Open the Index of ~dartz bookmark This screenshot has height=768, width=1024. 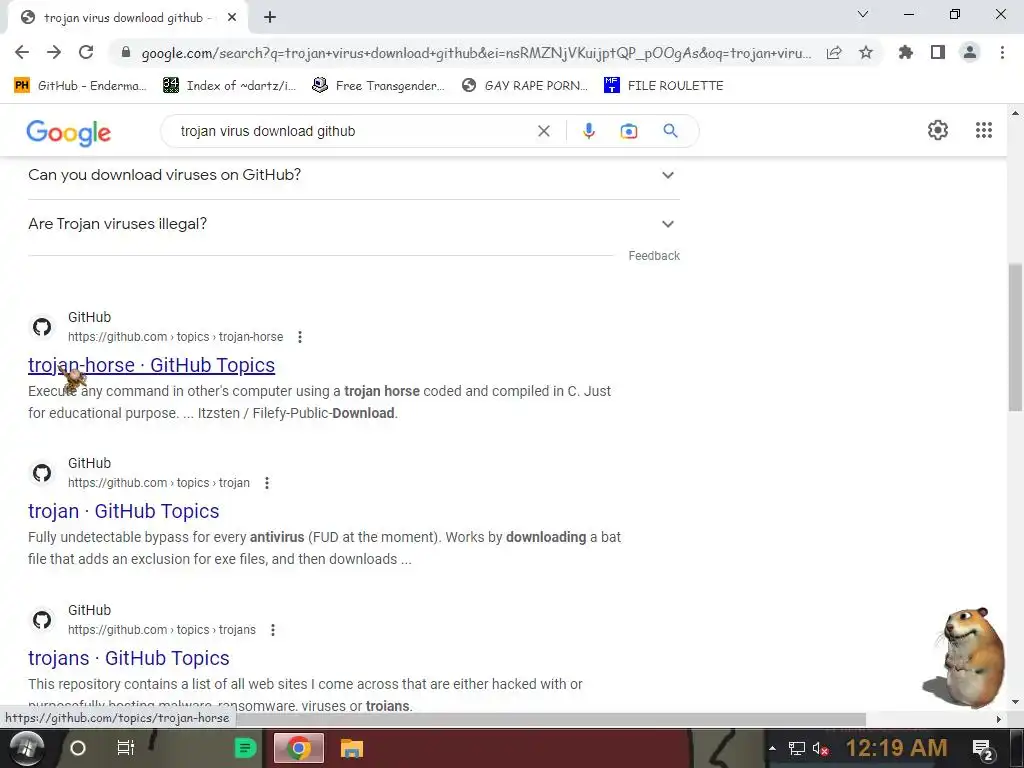click(x=230, y=86)
